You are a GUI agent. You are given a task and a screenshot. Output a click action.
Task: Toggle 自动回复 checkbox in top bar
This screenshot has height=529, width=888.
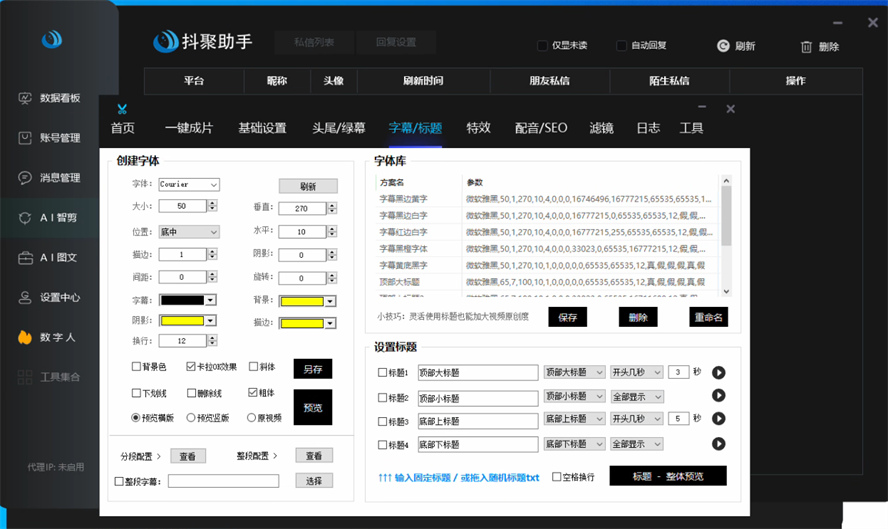[x=621, y=45]
